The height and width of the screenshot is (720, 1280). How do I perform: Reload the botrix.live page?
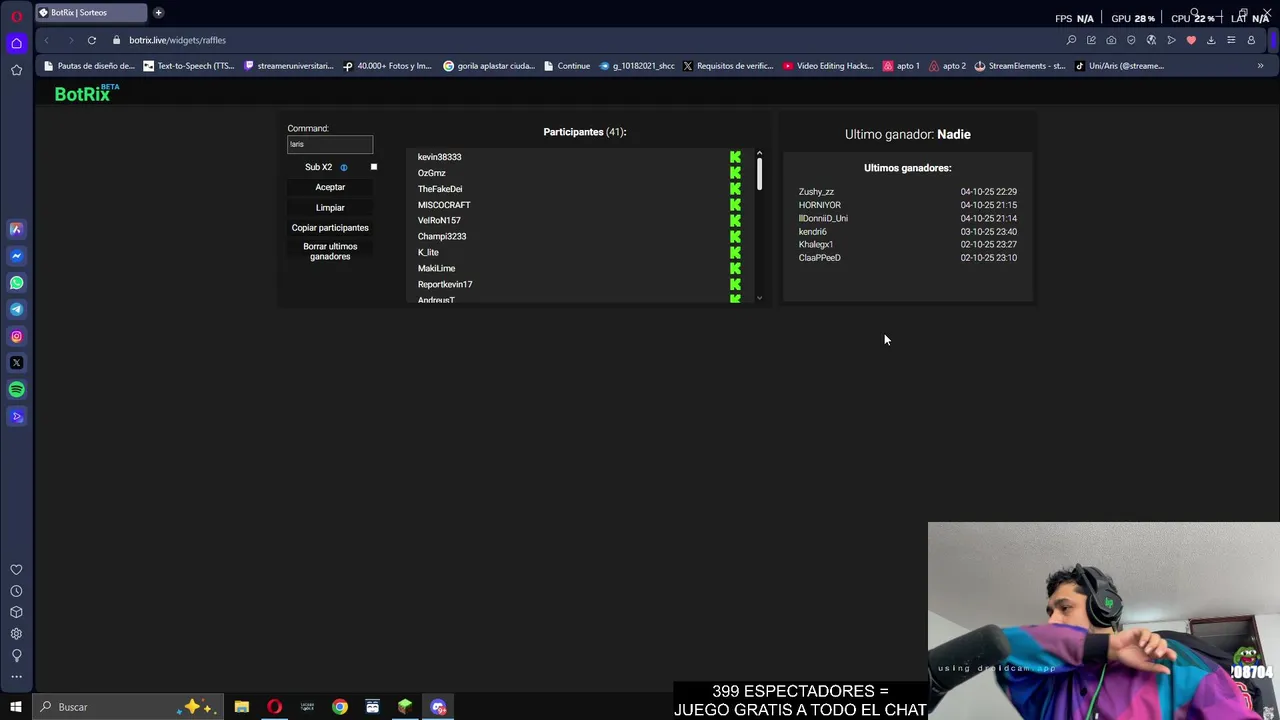[91, 40]
